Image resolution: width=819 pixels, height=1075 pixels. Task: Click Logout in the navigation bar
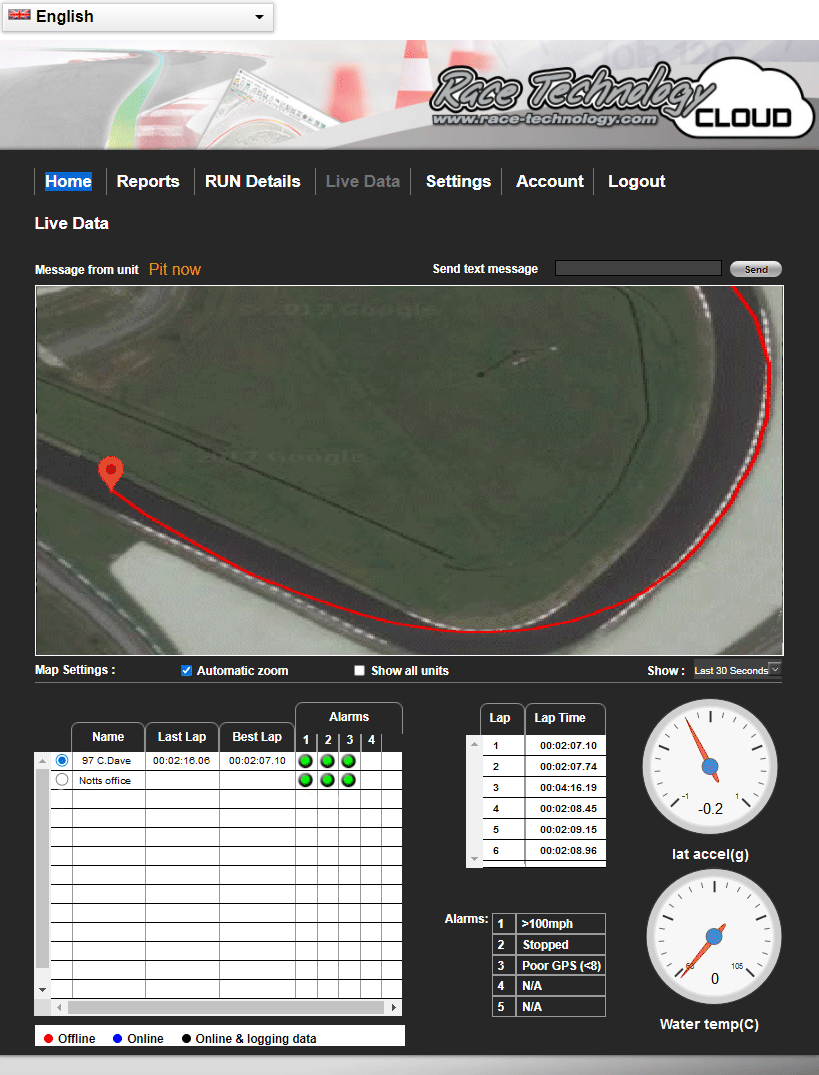point(636,181)
